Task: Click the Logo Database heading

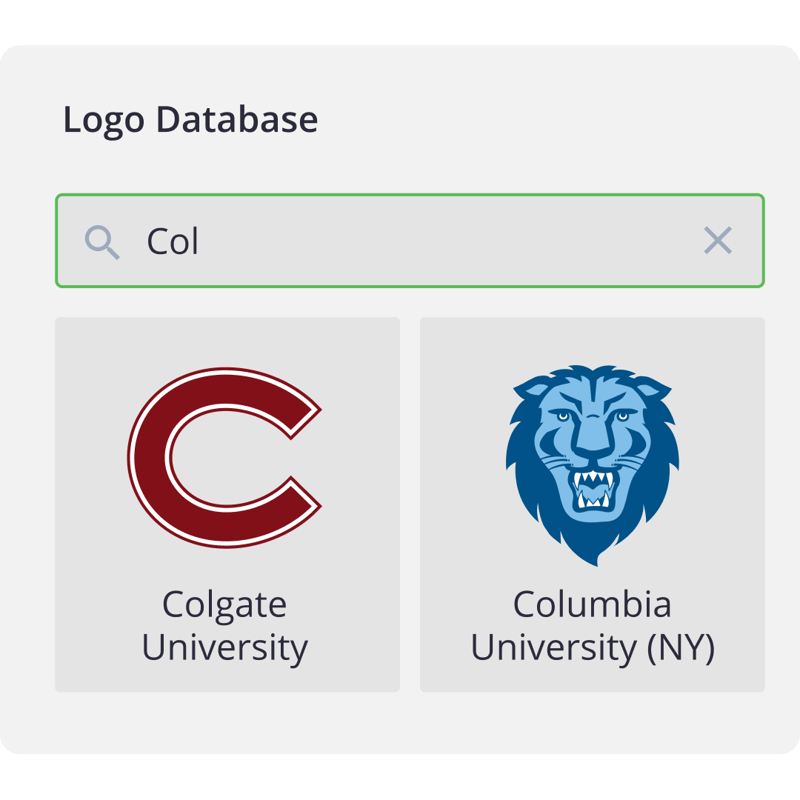Action: [190, 119]
